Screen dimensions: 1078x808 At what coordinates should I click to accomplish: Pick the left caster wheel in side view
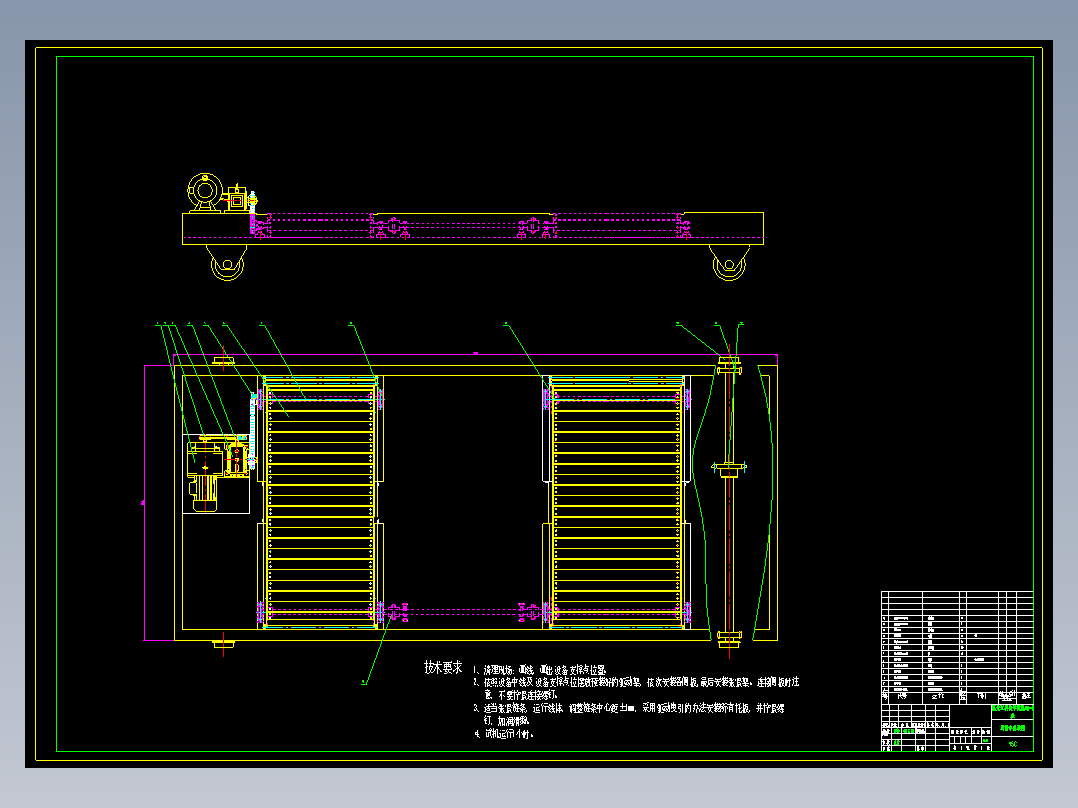point(227,263)
